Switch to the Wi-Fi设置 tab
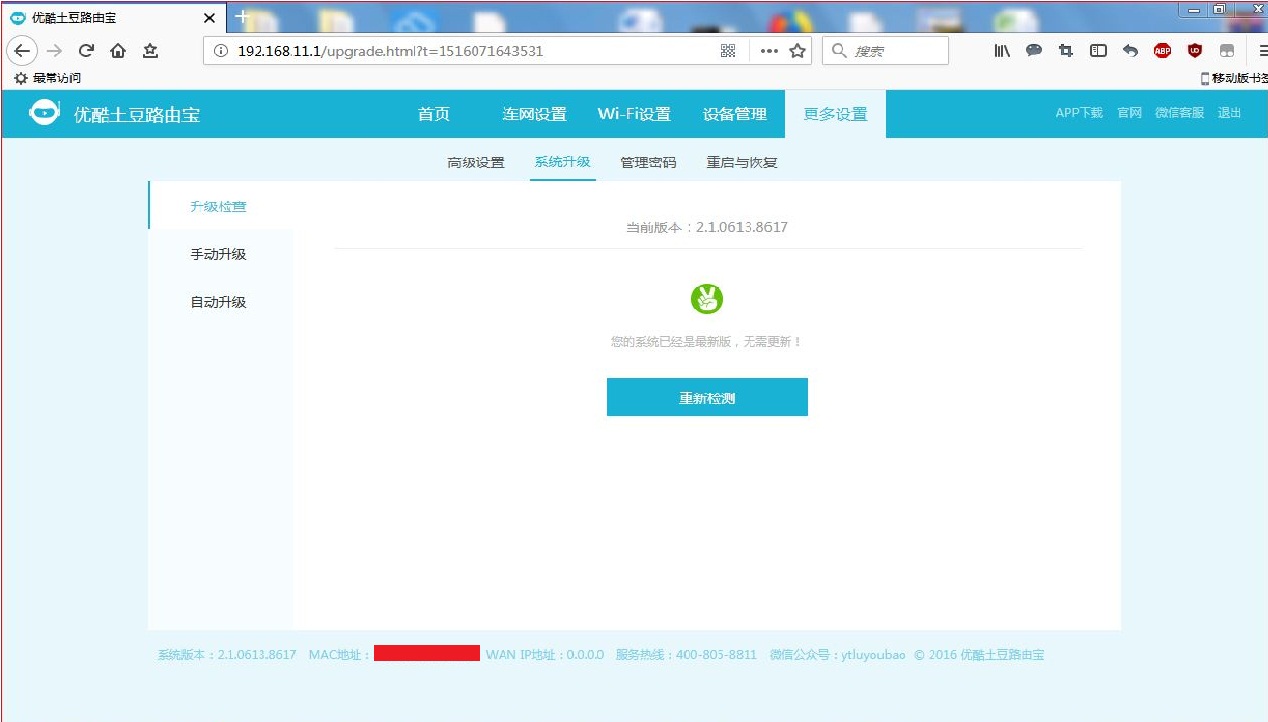Image resolution: width=1268 pixels, height=722 pixels. [634, 114]
